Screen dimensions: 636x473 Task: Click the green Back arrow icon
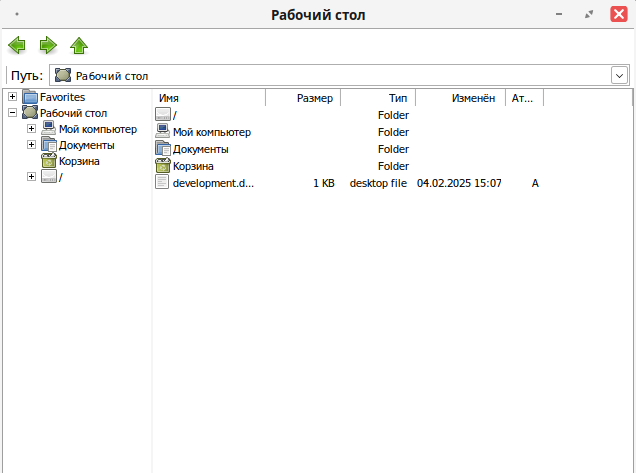[x=17, y=45]
